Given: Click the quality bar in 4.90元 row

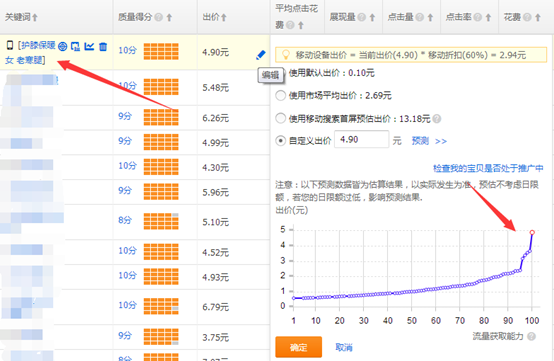Looking at the screenshot, I should coord(161,52).
